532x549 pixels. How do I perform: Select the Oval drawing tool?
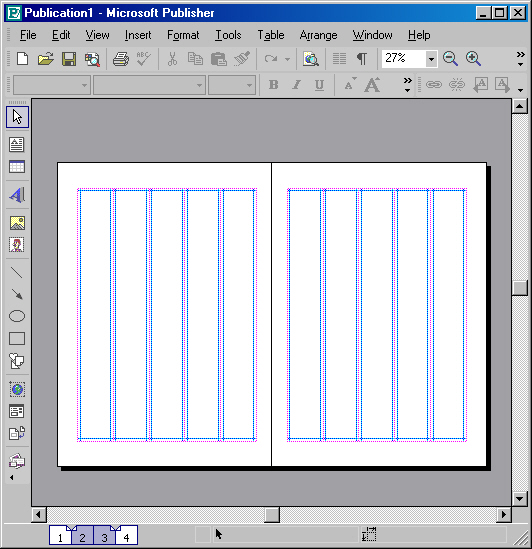click(x=17, y=316)
